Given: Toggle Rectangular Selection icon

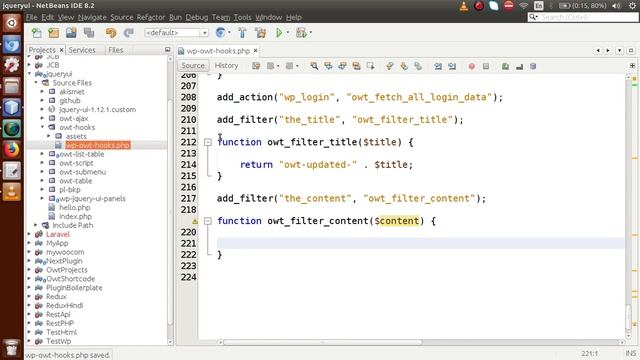Looking at the screenshot, I should (x=371, y=66).
